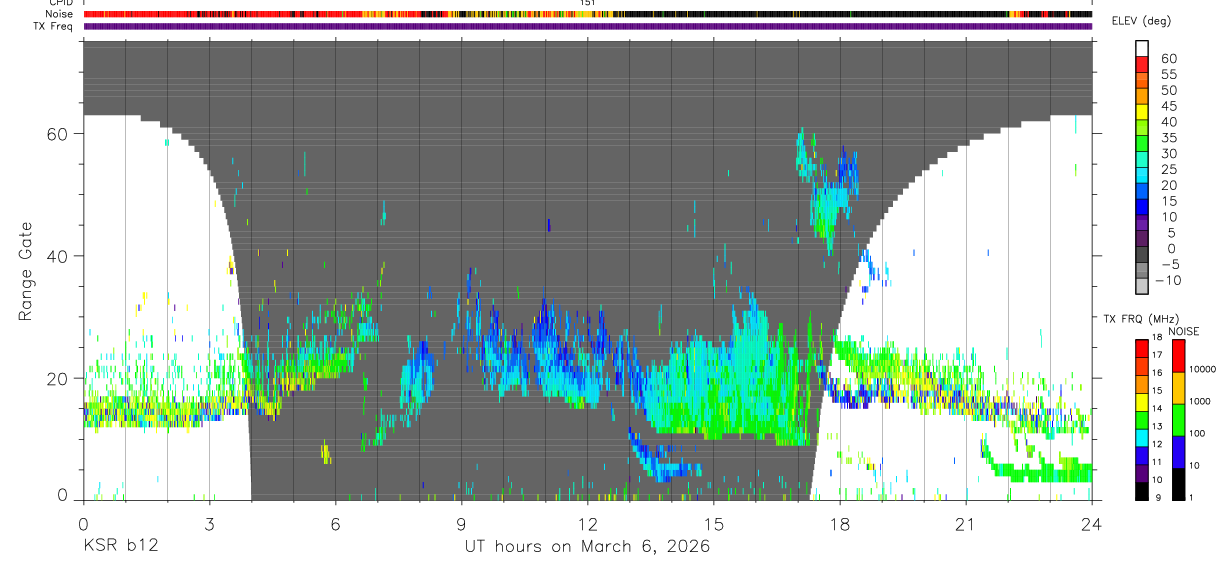Click the KSR b12 radar beam label
Image resolution: width=1228 pixels, height=567 pixels.
pyautogui.click(x=120, y=546)
